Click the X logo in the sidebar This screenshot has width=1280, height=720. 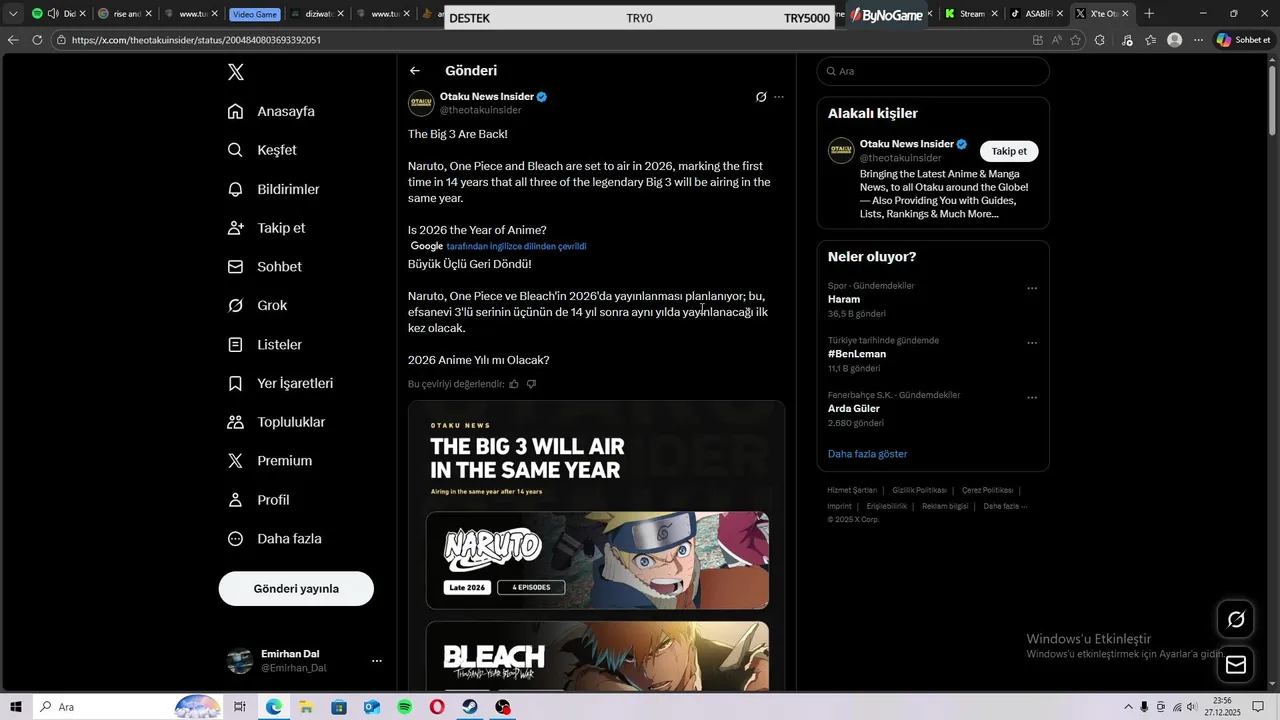(236, 72)
